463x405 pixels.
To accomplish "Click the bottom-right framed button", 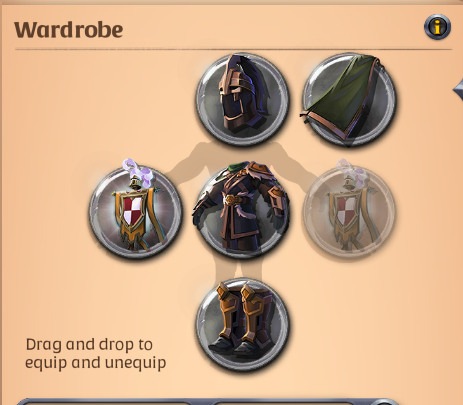I will [283, 401].
